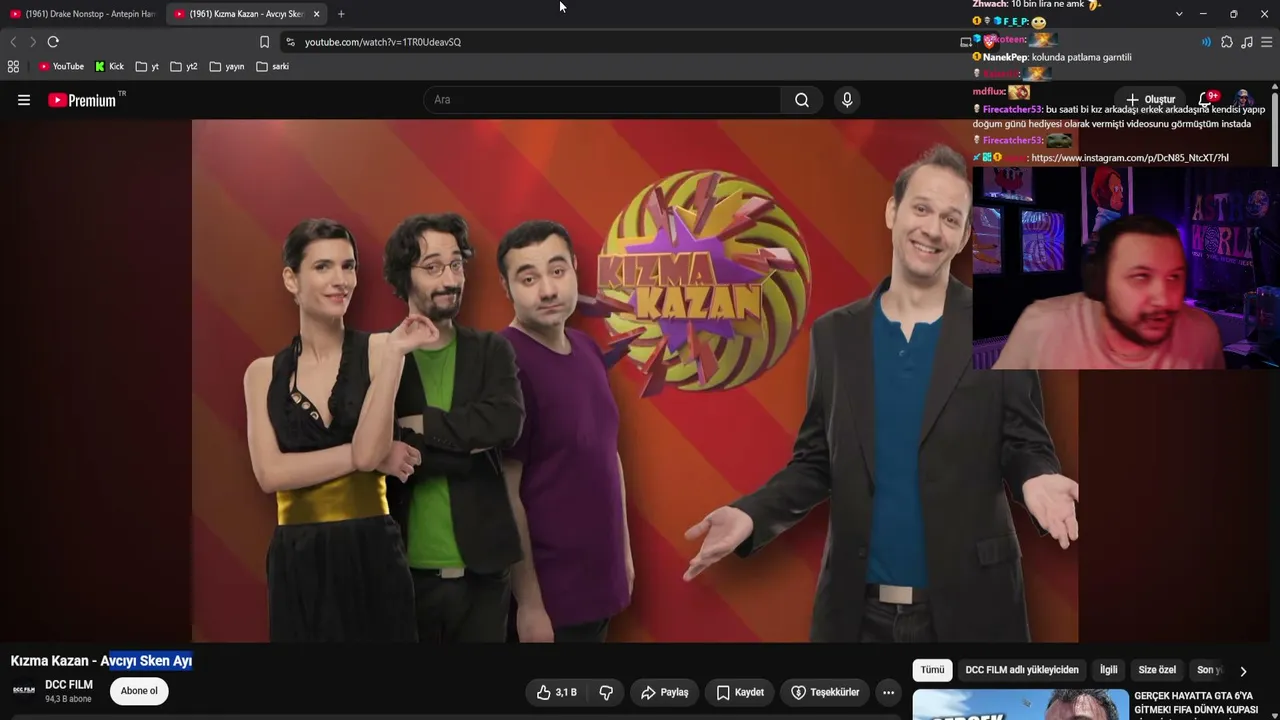Select the İlgili filter chip
Viewport: 1280px width, 720px height.
pos(1108,670)
